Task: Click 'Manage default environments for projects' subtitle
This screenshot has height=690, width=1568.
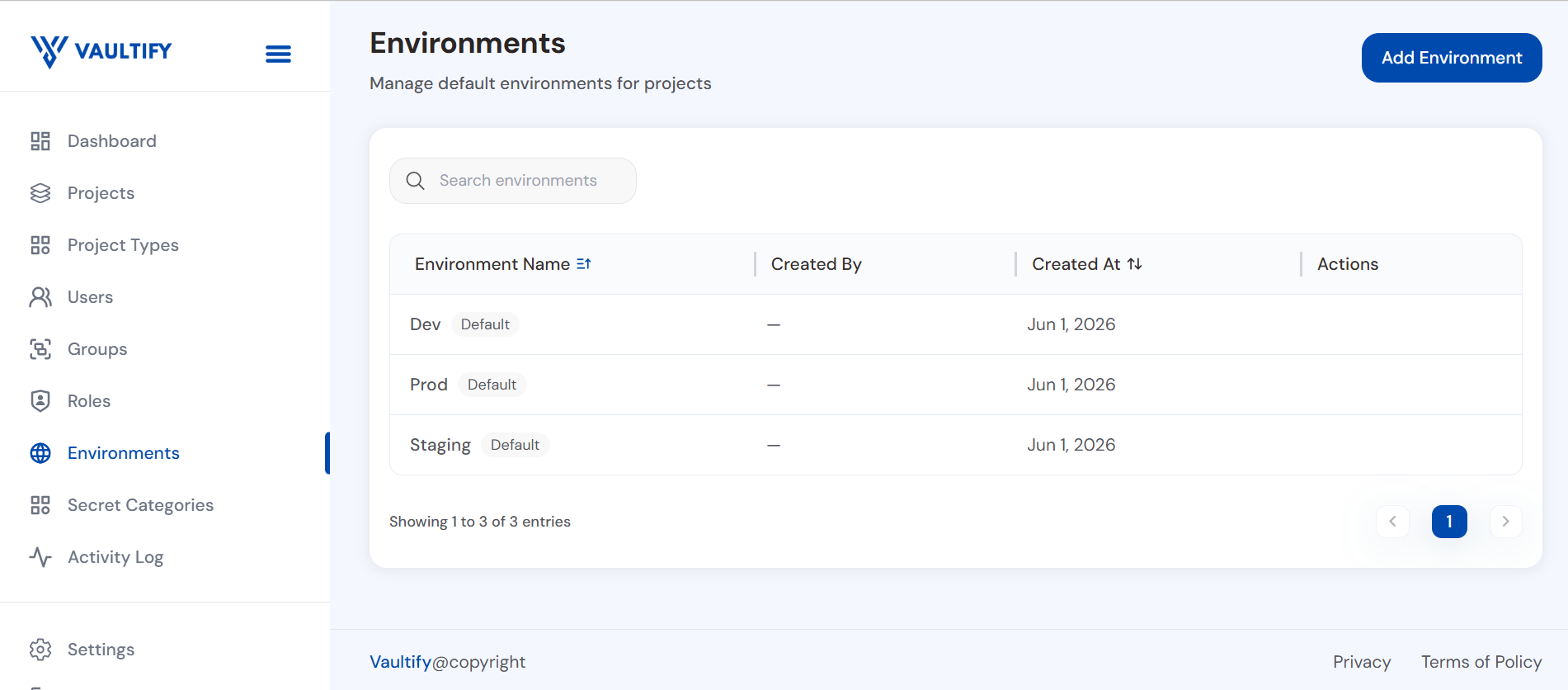Action: tap(540, 83)
